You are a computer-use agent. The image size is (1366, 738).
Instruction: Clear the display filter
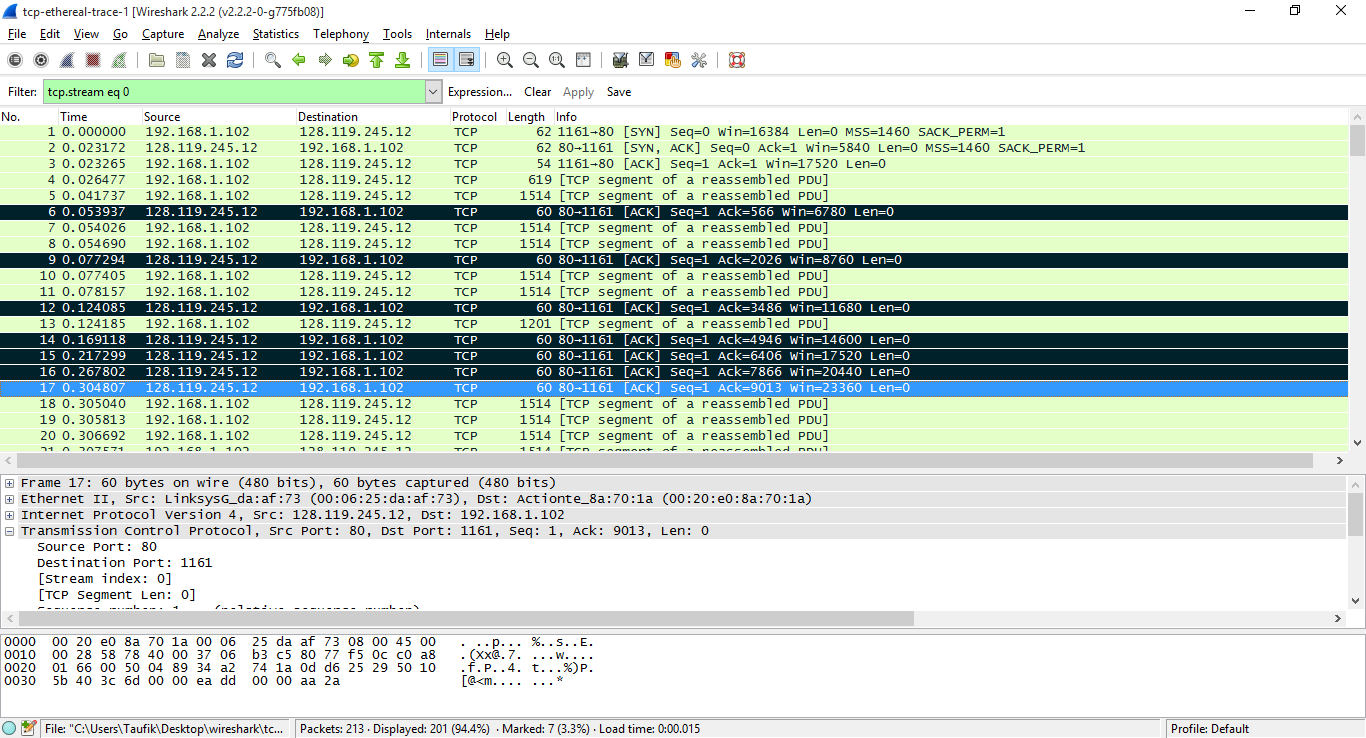pyautogui.click(x=538, y=92)
